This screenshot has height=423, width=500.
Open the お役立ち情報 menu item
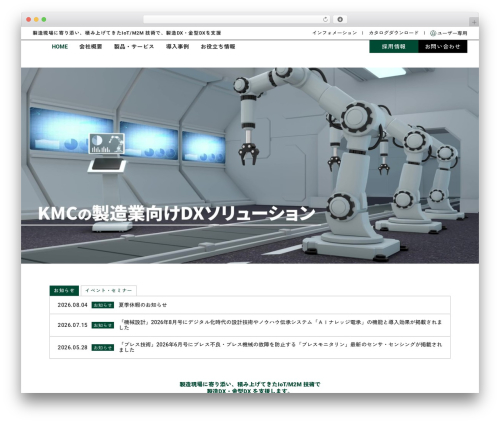[x=218, y=47]
